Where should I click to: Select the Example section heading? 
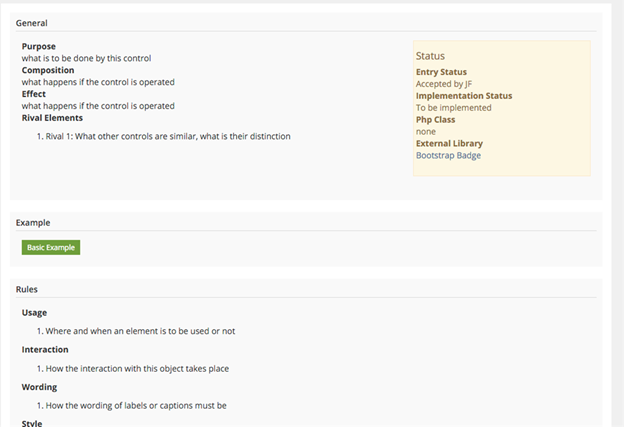[33, 223]
